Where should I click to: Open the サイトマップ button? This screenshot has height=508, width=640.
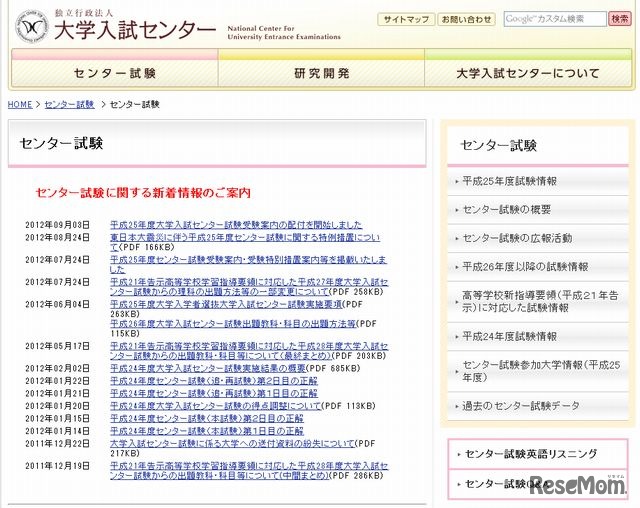click(x=406, y=19)
